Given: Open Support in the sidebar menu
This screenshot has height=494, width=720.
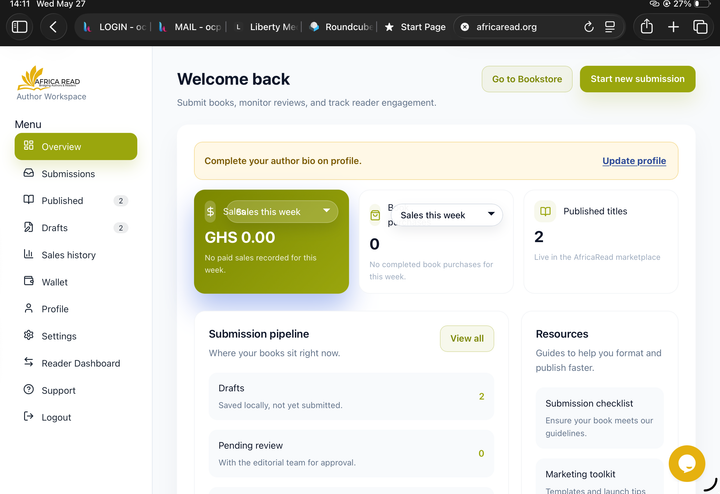Looking at the screenshot, I should tap(76, 390).
